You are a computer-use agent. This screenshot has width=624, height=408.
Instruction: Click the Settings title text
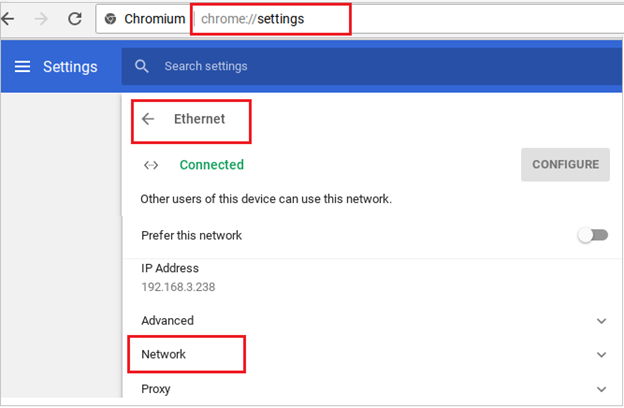coord(70,67)
